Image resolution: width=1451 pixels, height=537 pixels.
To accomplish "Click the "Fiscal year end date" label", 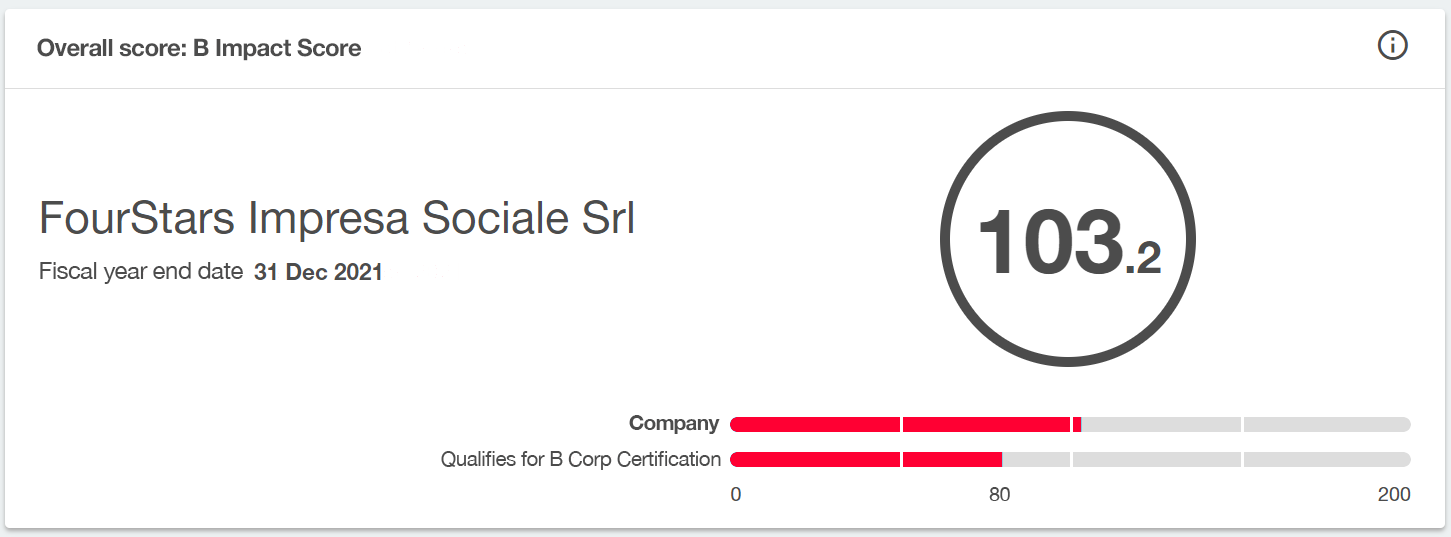I will (141, 271).
